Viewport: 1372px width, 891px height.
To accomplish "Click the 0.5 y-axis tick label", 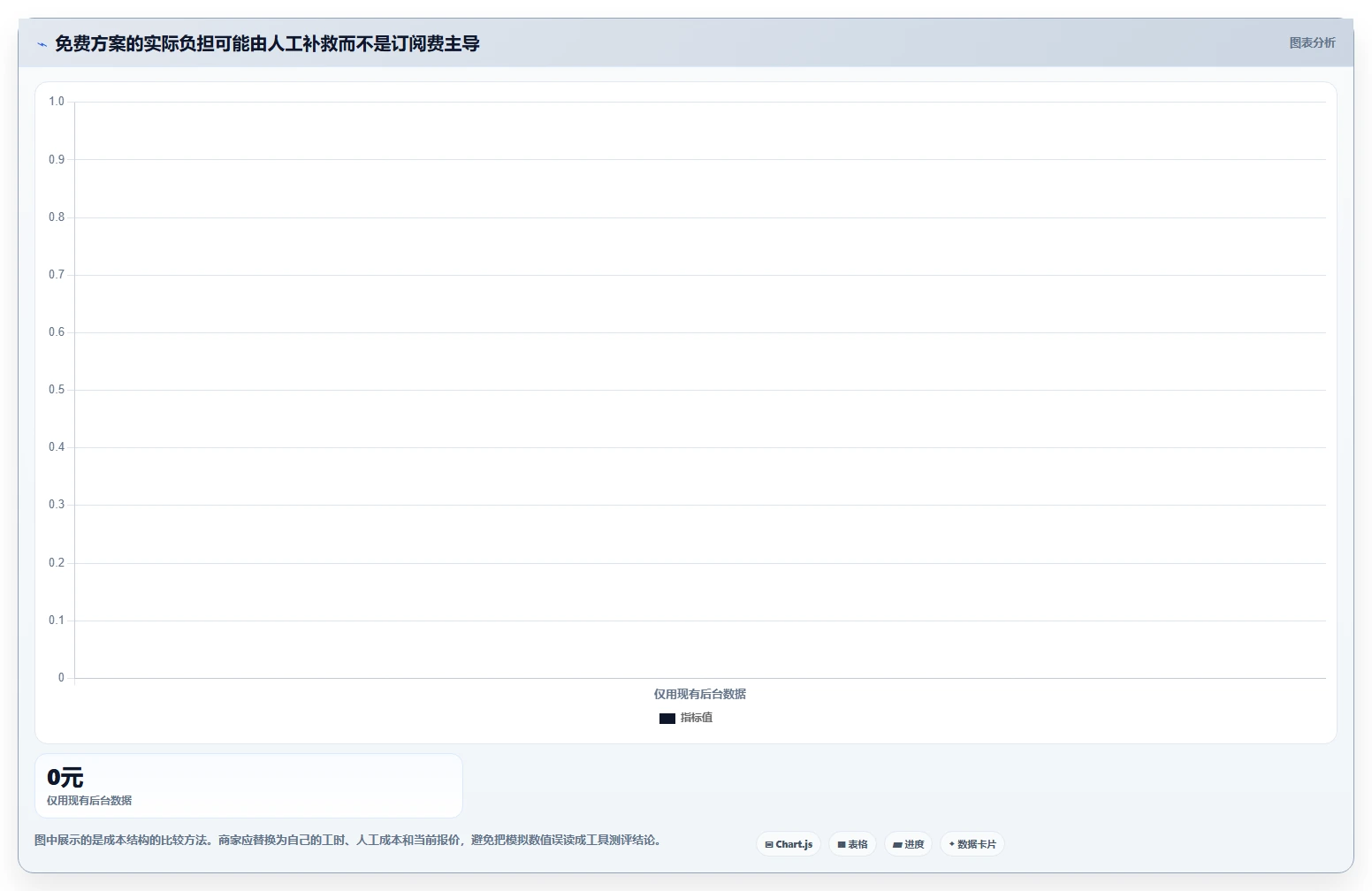I will (57, 390).
